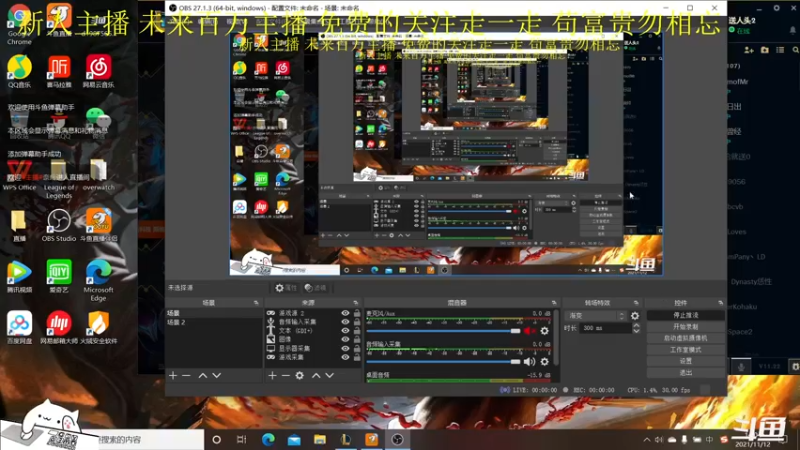
Task: Select 场景 in the scenes list
Action: (x=213, y=313)
